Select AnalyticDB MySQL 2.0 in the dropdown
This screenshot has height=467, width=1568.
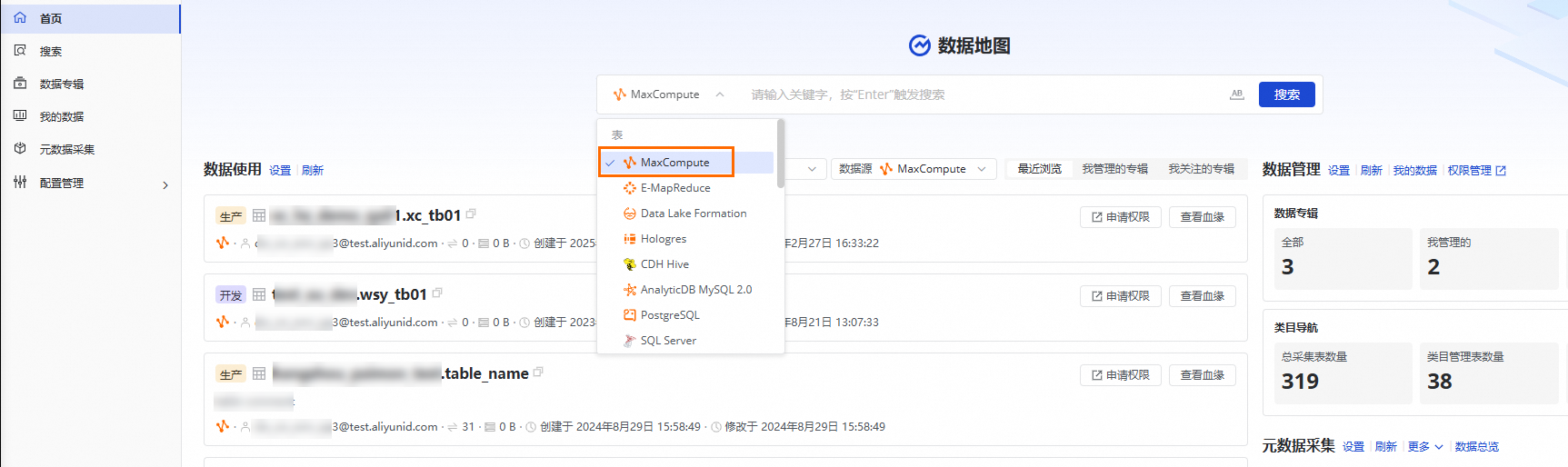(685, 290)
